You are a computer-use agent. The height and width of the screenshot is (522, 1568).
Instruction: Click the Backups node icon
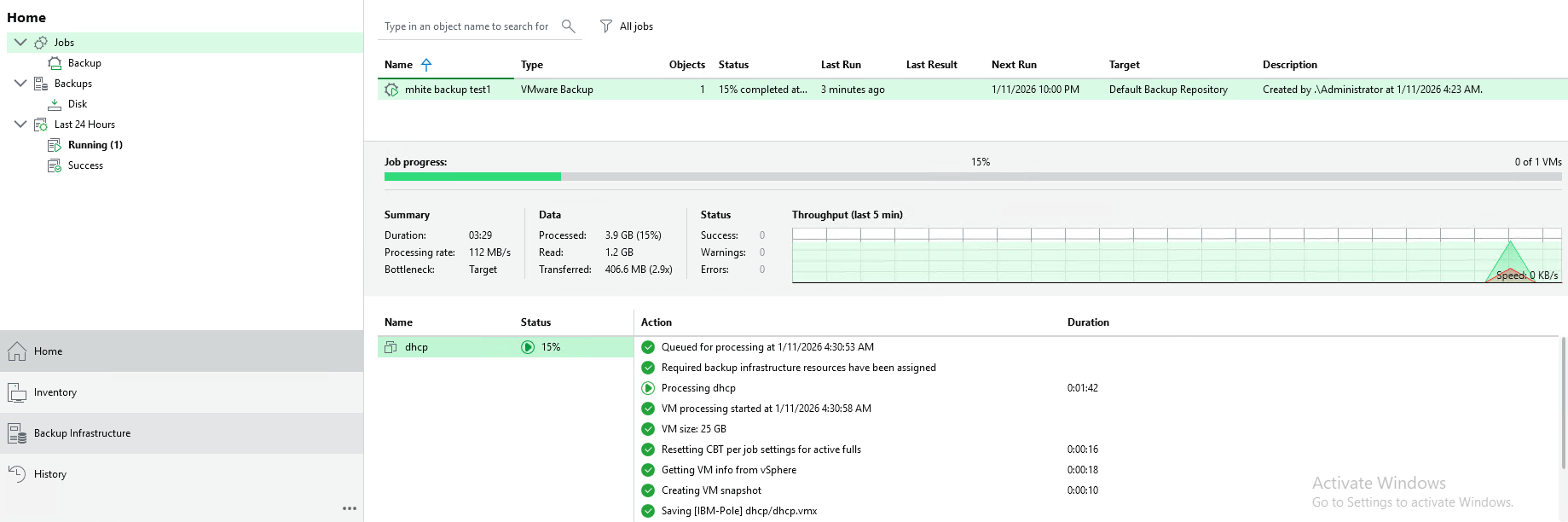pos(41,84)
